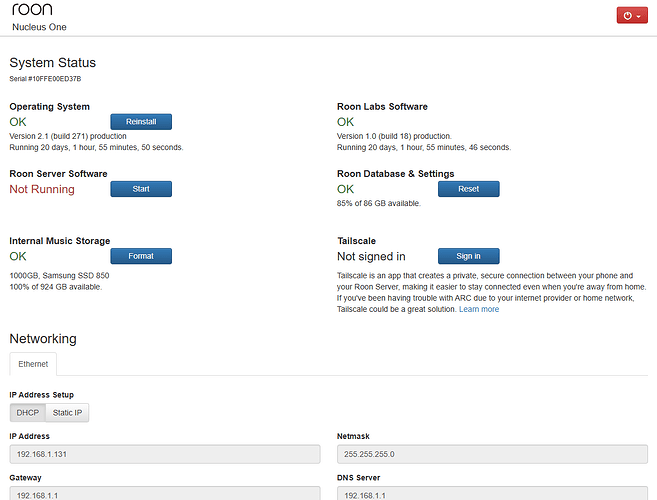
Task: Reinstall the Operating System
Action: (x=141, y=122)
